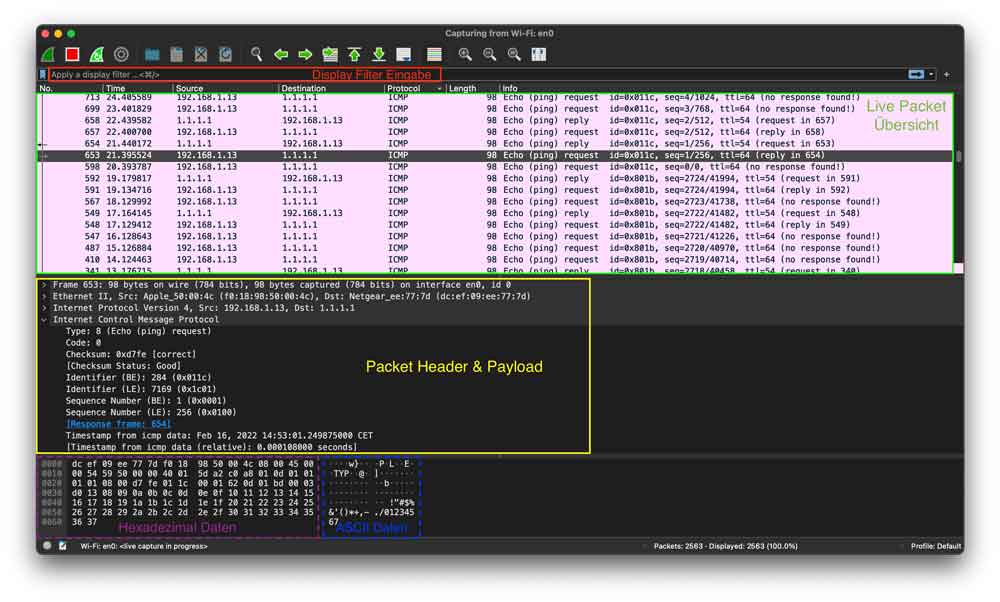
Task: Expand the Ethernet II header details
Action: 45,295
